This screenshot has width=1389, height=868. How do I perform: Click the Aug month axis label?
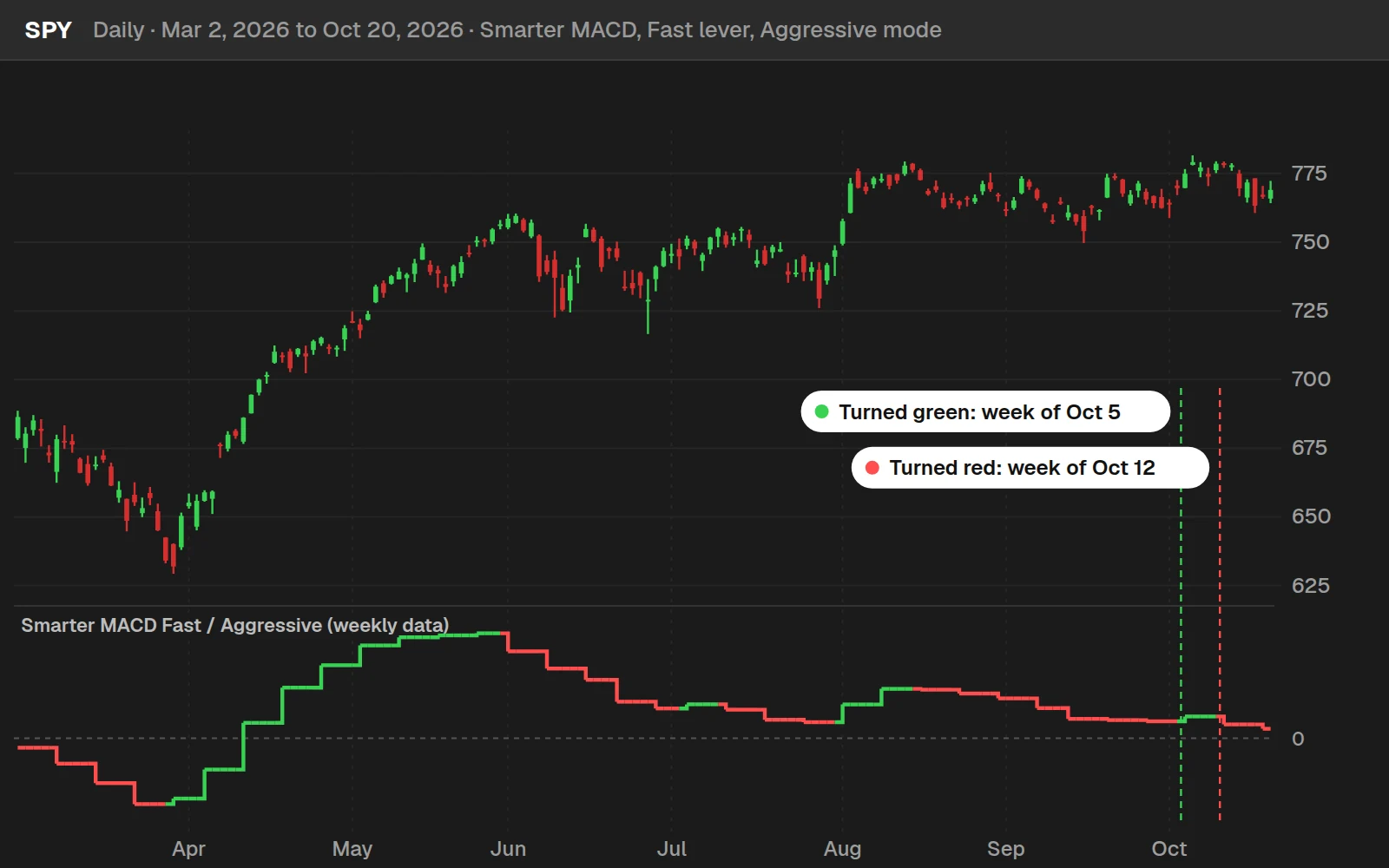point(842,849)
